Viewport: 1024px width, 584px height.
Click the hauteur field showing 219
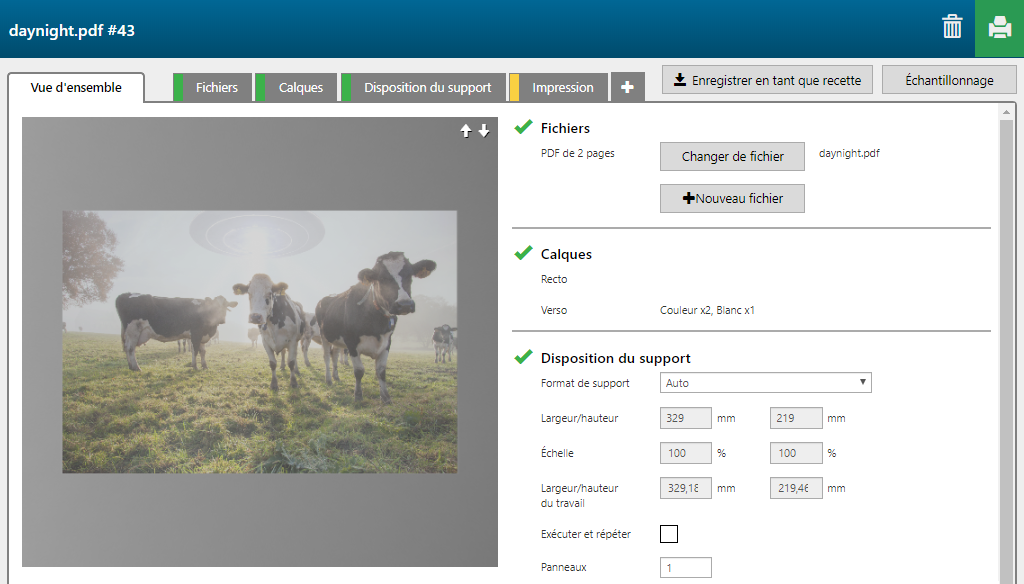click(796, 418)
